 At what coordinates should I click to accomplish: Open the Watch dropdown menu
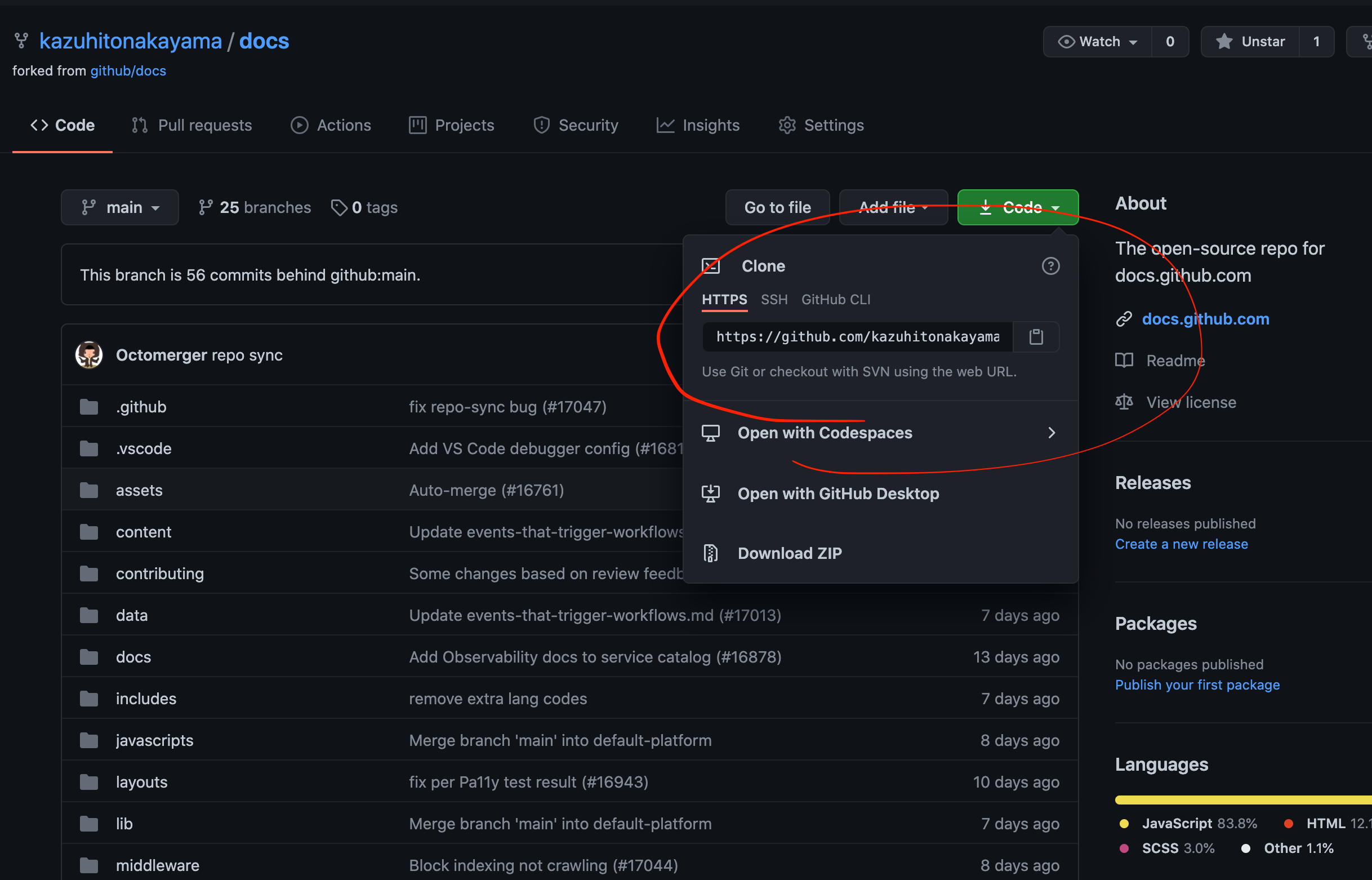pyautogui.click(x=1097, y=42)
